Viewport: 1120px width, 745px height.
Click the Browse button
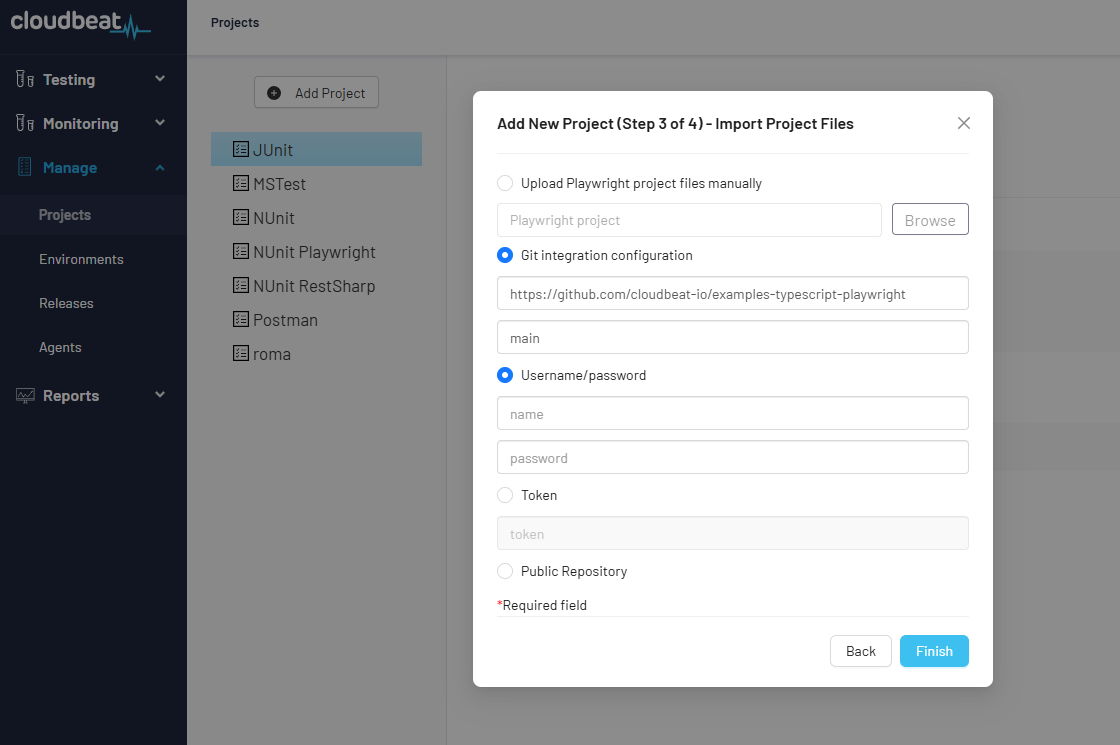point(930,219)
